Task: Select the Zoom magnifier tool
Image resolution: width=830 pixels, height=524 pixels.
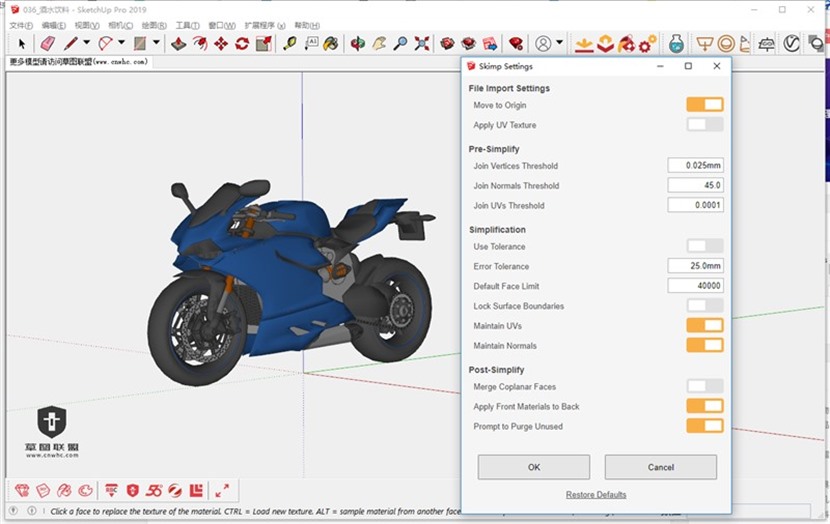Action: [401, 43]
